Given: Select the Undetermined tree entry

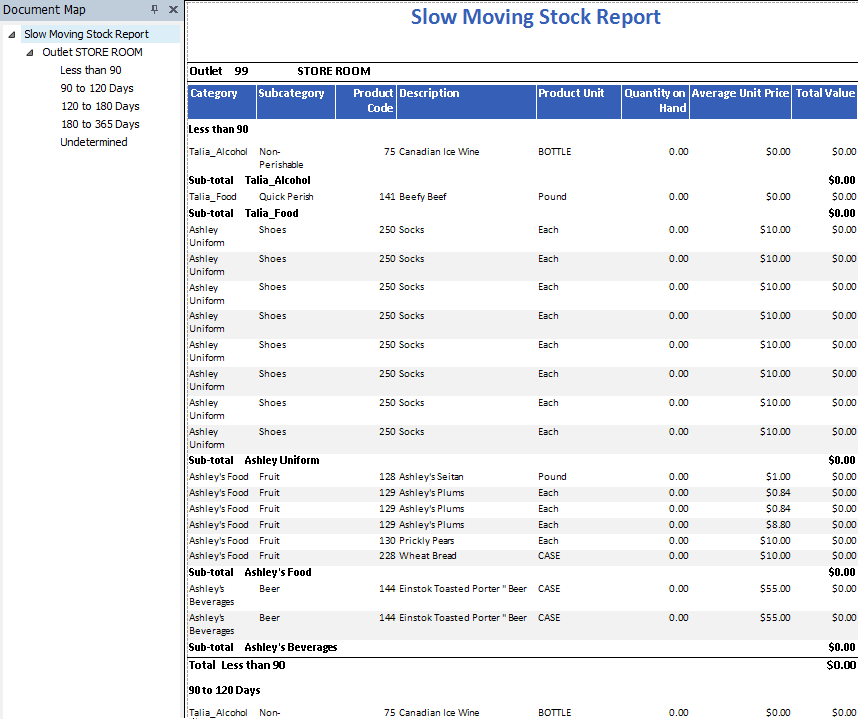Looking at the screenshot, I should click(93, 142).
